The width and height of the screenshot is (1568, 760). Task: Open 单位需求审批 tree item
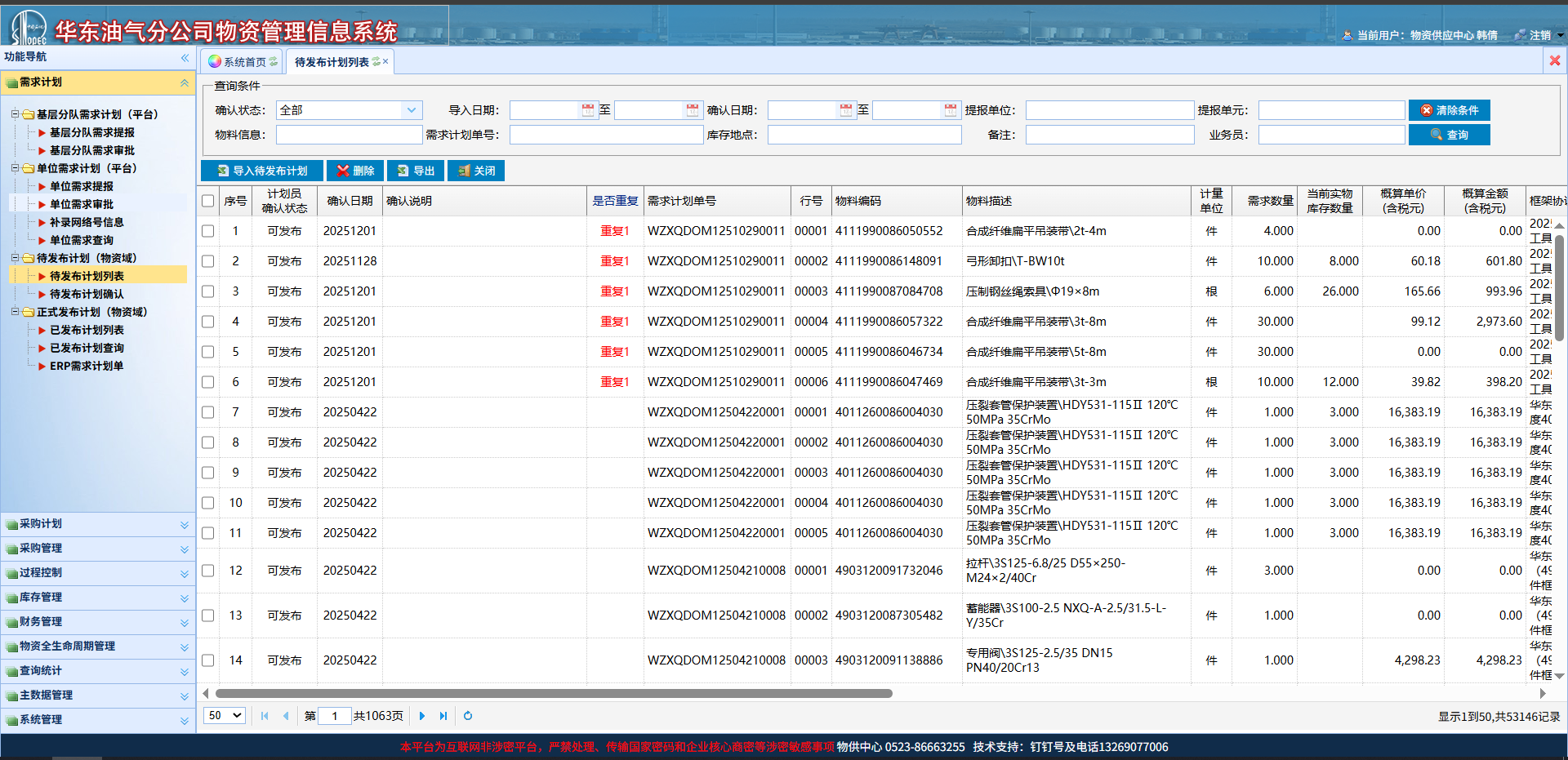click(81, 204)
